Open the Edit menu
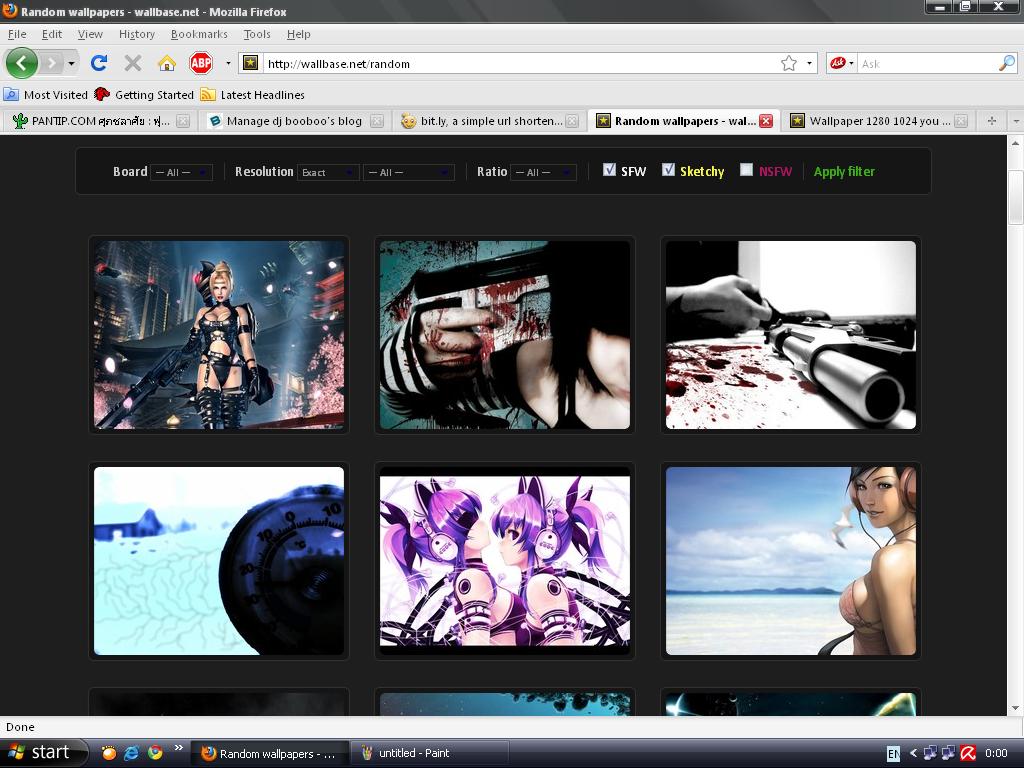This screenshot has width=1024, height=768. 52,34
